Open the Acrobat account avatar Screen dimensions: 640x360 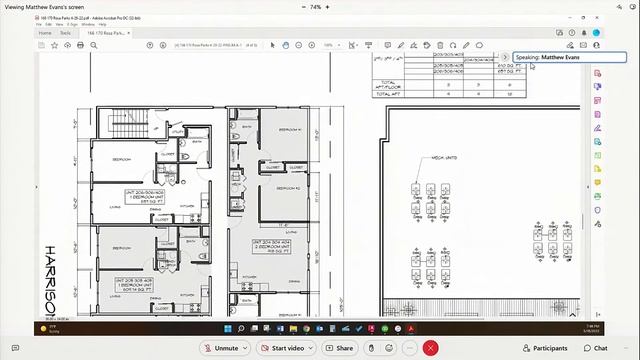pos(596,33)
